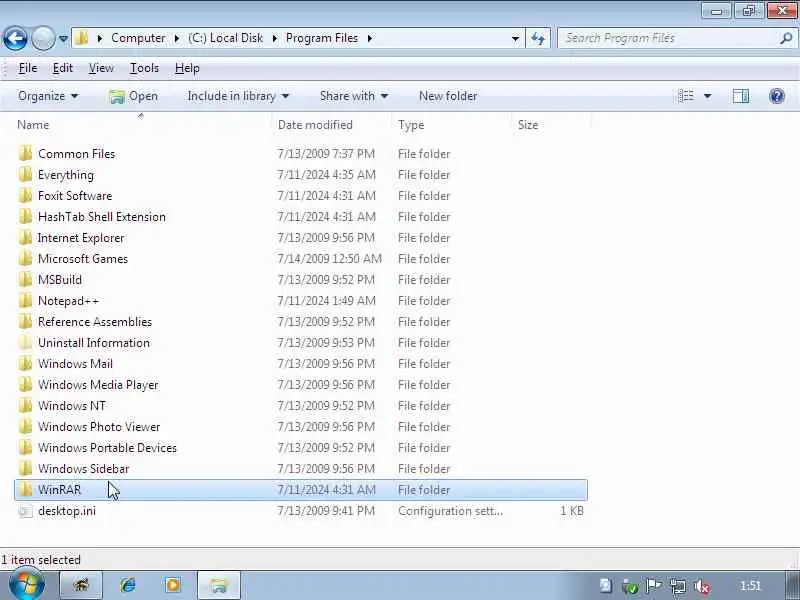Click the 7/14/2009 12:50 AM date cell
The height and width of the screenshot is (600, 800).
click(330, 259)
